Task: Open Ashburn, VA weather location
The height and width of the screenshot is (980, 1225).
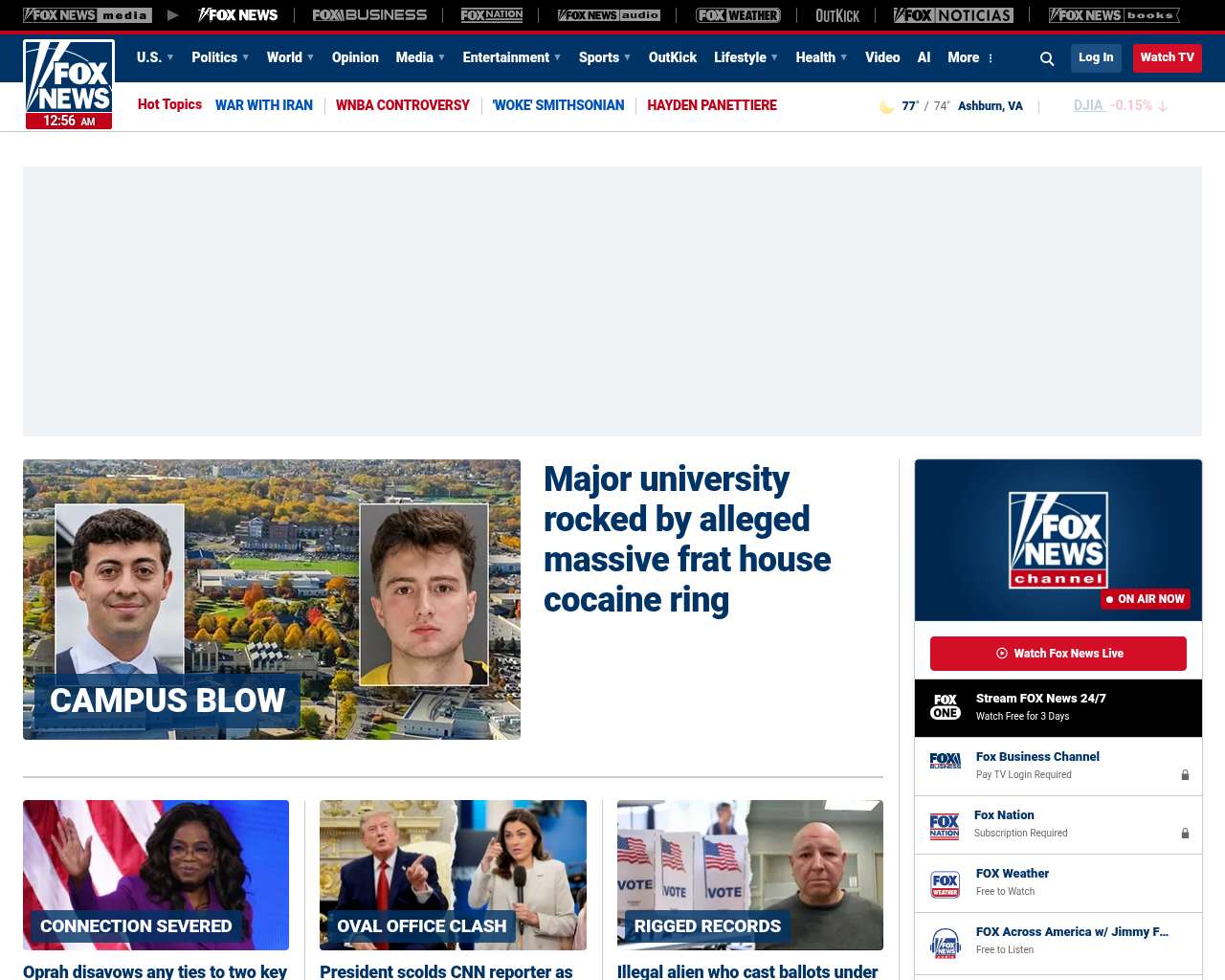Action: coord(991,106)
